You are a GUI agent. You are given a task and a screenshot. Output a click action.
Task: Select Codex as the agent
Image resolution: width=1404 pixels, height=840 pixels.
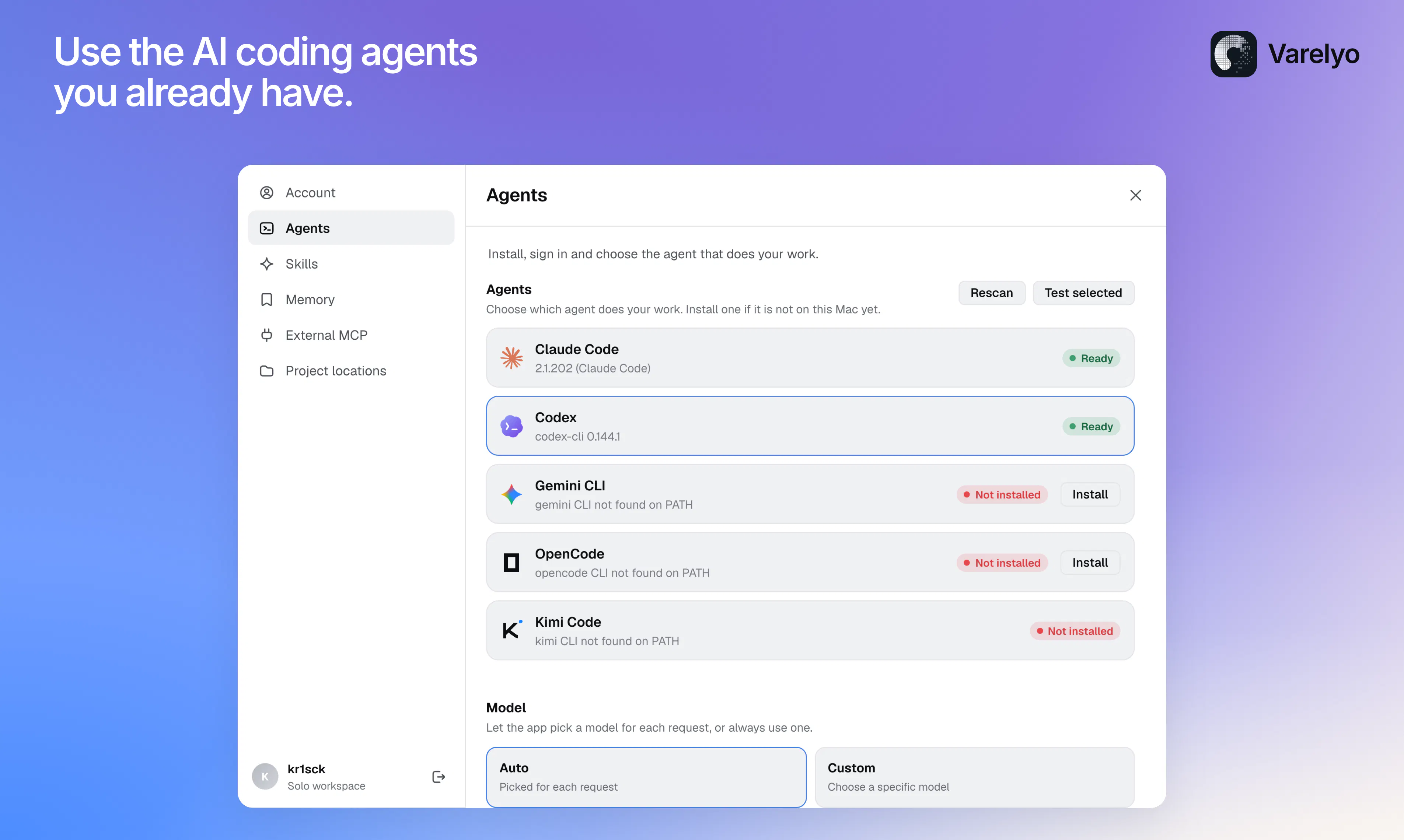(x=810, y=426)
